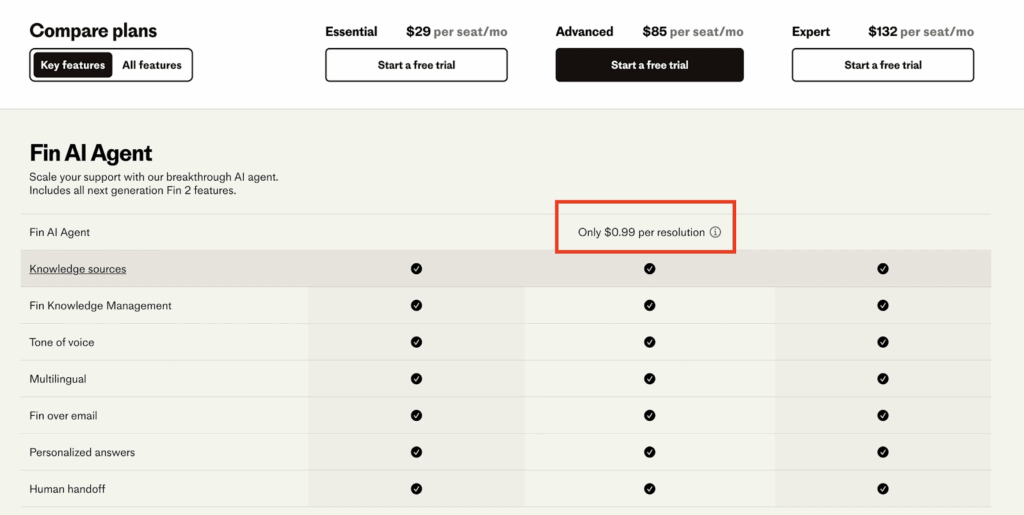The image size is (1024, 515).
Task: Switch to Key features view
Action: click(x=72, y=65)
